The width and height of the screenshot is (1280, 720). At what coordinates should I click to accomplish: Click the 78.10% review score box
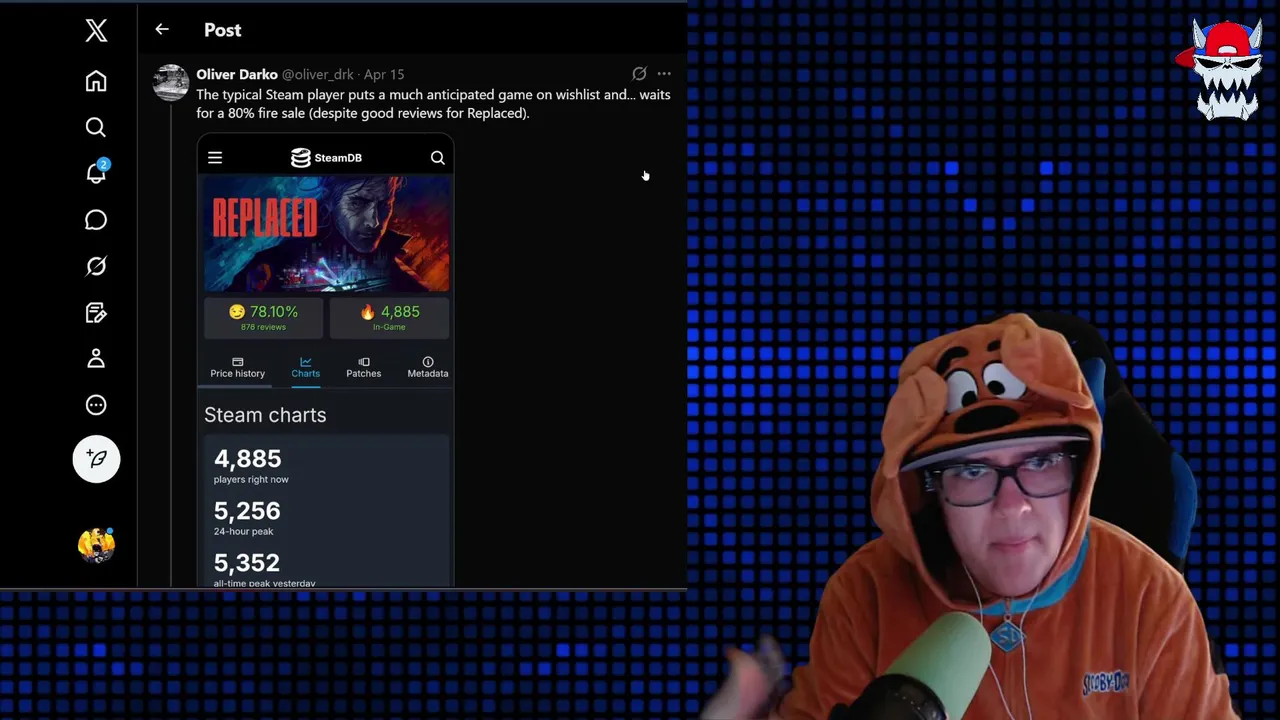pyautogui.click(x=263, y=317)
